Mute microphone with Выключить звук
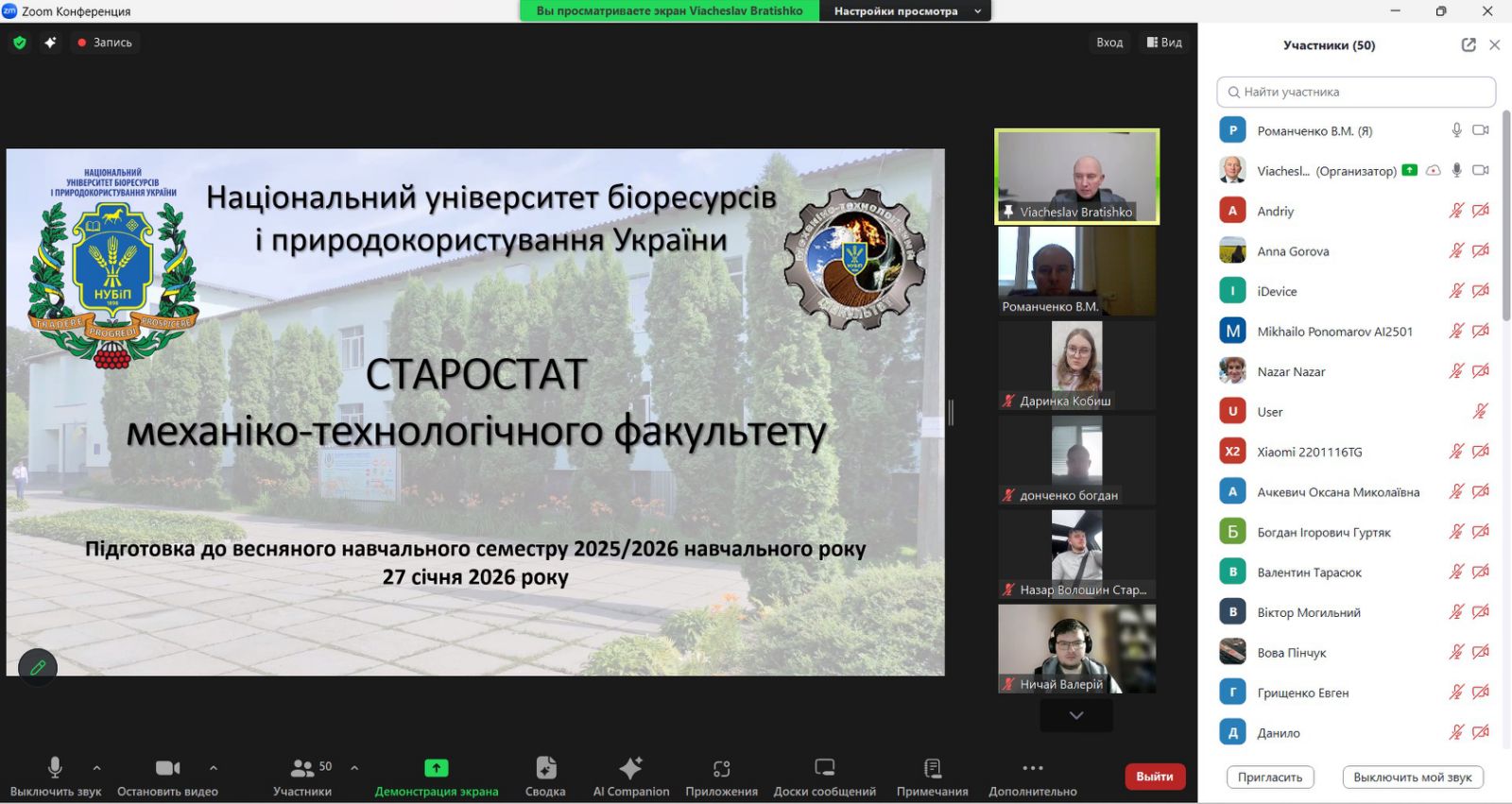 pyautogui.click(x=55, y=768)
